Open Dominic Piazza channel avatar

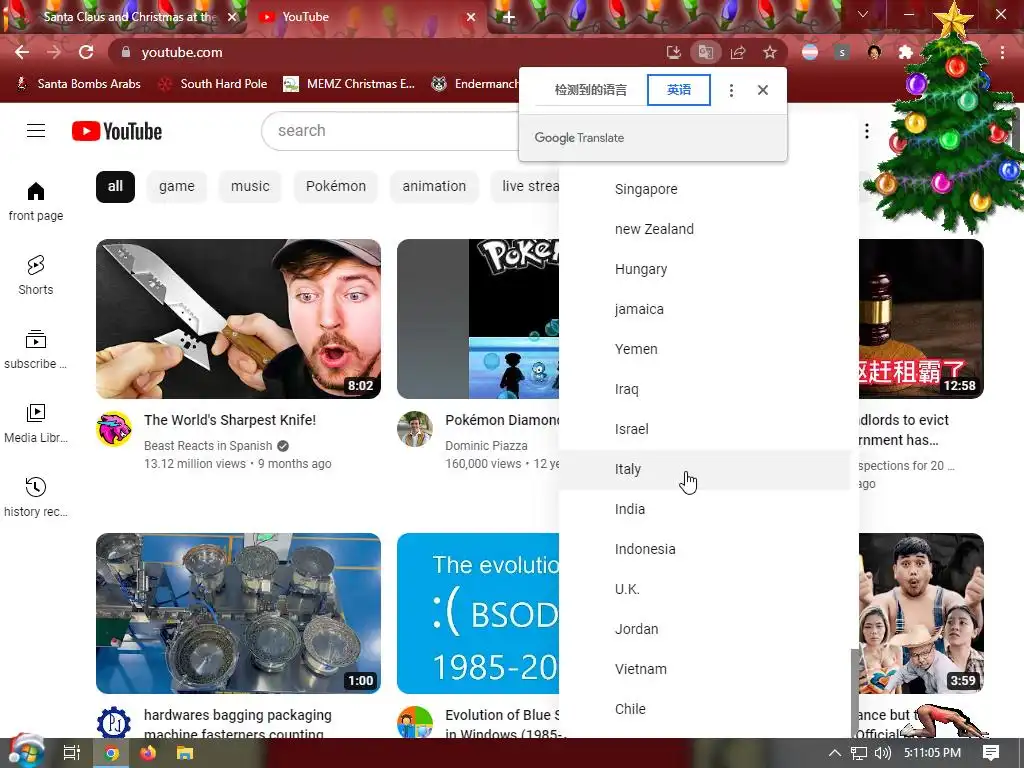coord(415,429)
